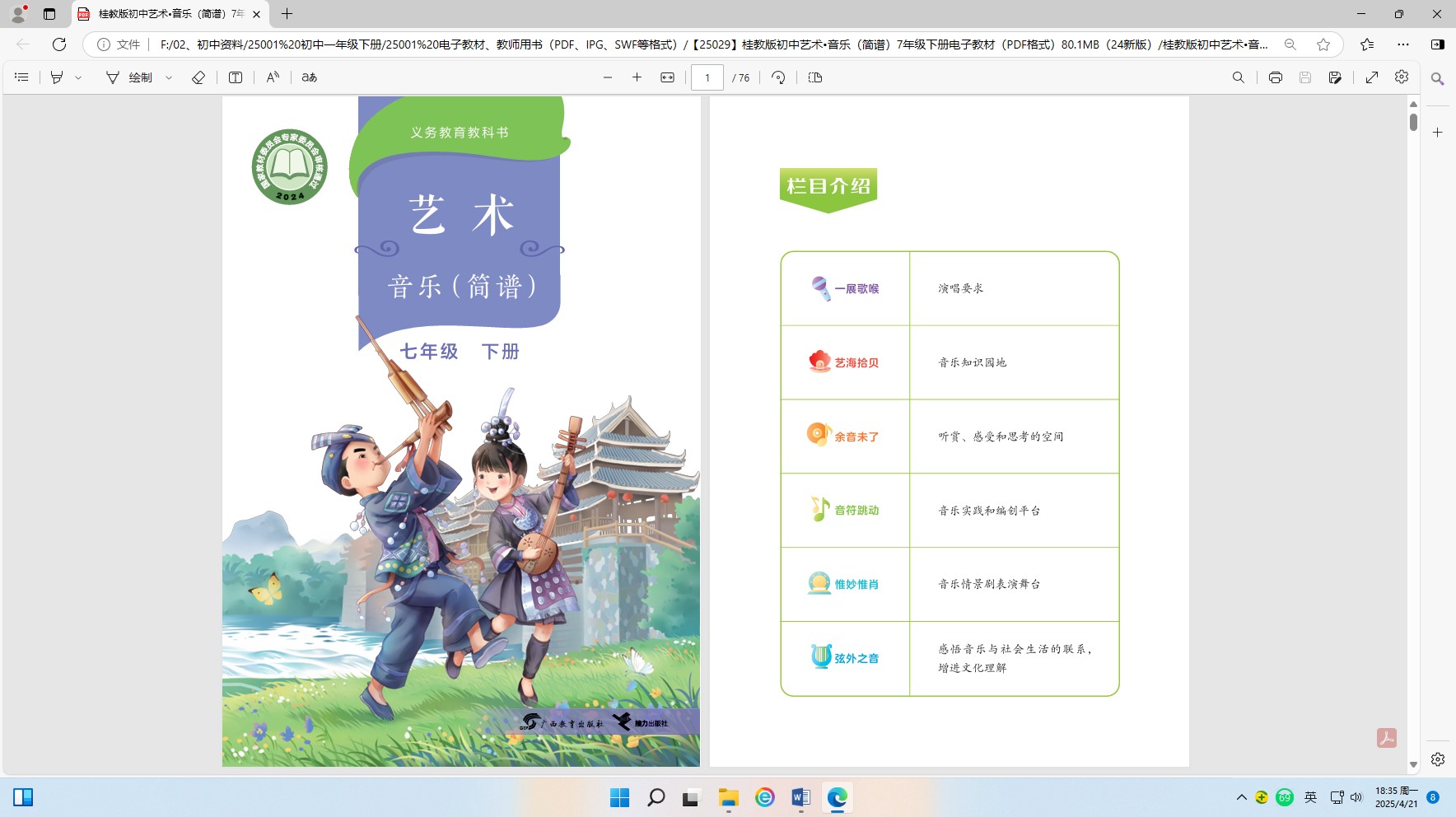Expand the 绘制 draw options dropdown

[169, 77]
